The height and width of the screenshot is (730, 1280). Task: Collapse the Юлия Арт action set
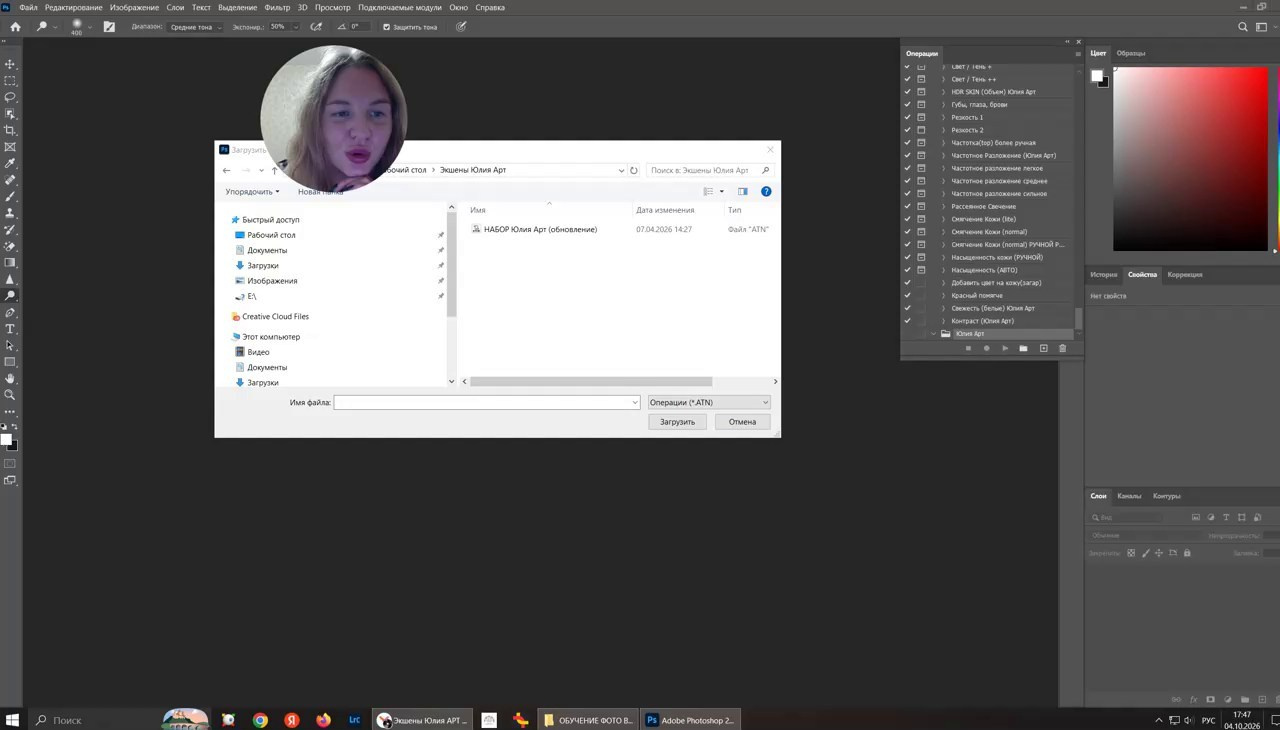point(934,334)
